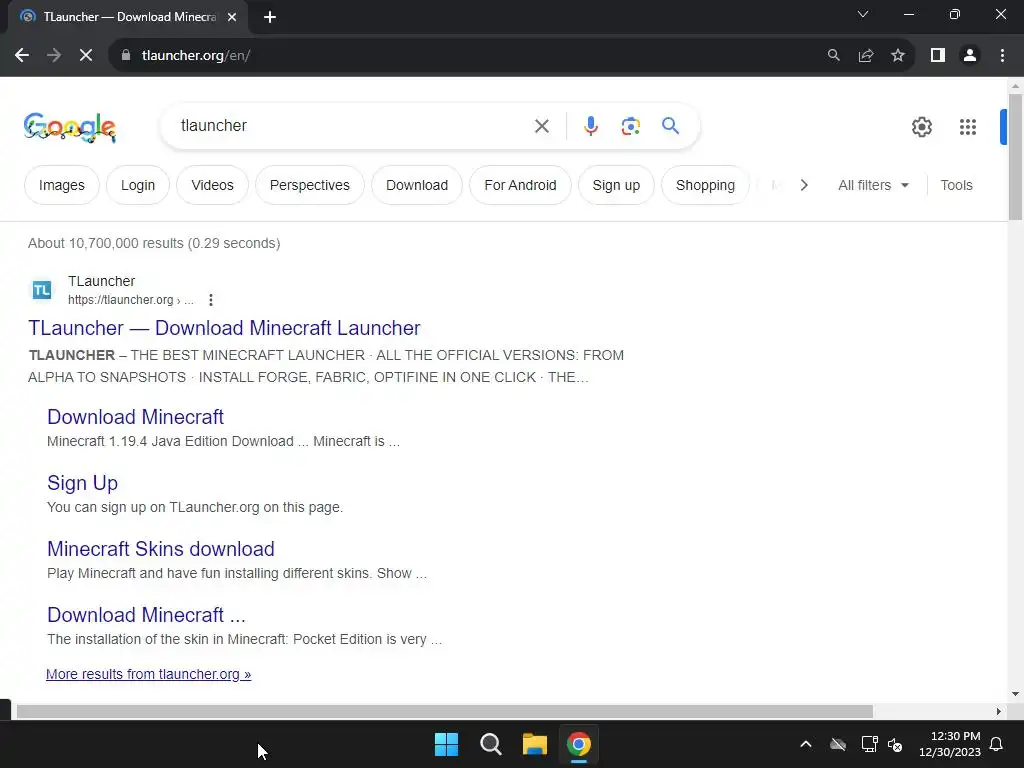Click the blue Google search magnifier
Screen dimensions: 1024x768
670,125
